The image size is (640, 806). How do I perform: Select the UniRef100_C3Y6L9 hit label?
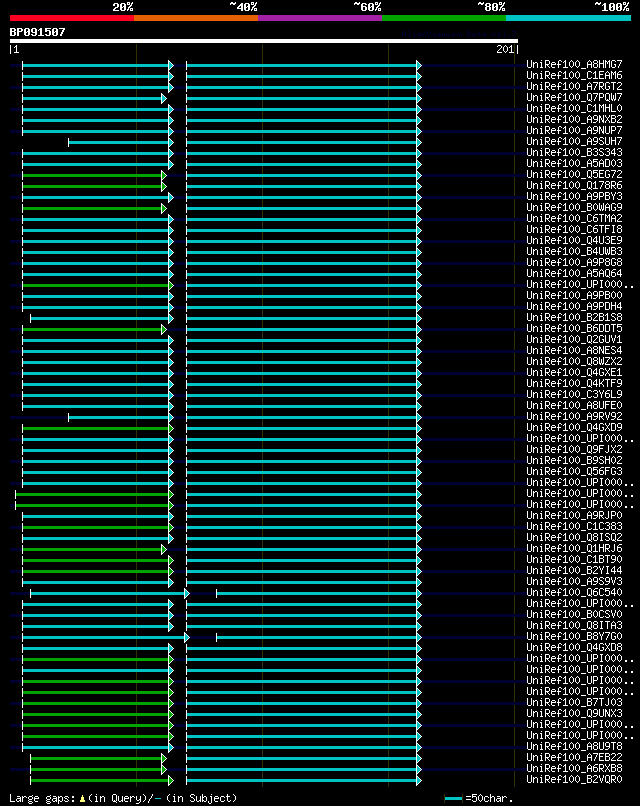pyautogui.click(x=574, y=394)
